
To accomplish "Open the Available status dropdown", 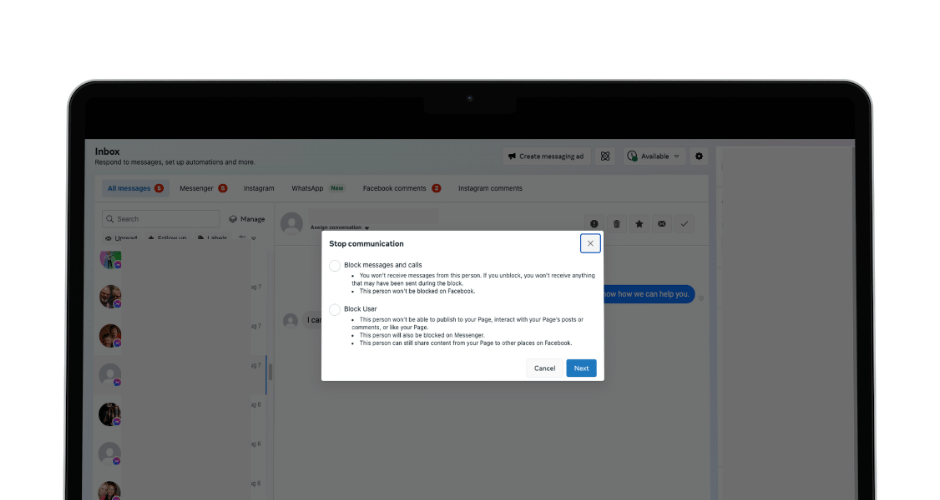I will point(653,156).
